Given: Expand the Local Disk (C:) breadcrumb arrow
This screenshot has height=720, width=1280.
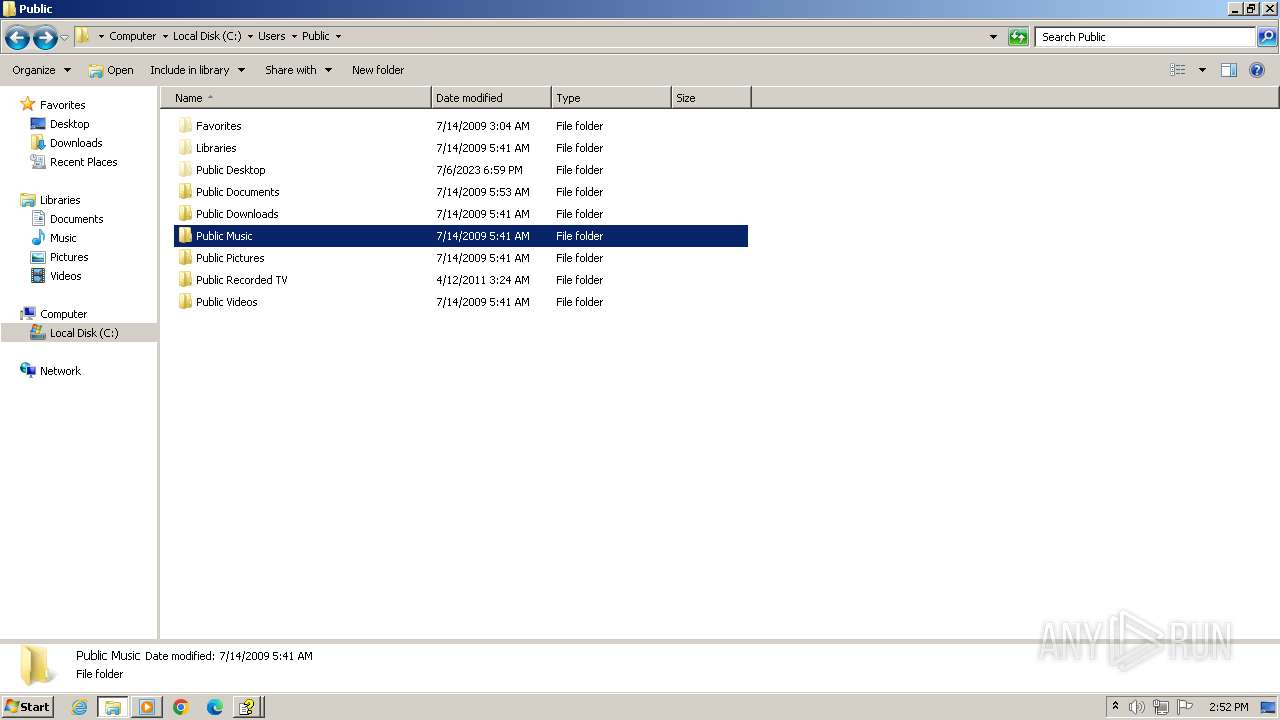Looking at the screenshot, I should (x=250, y=36).
